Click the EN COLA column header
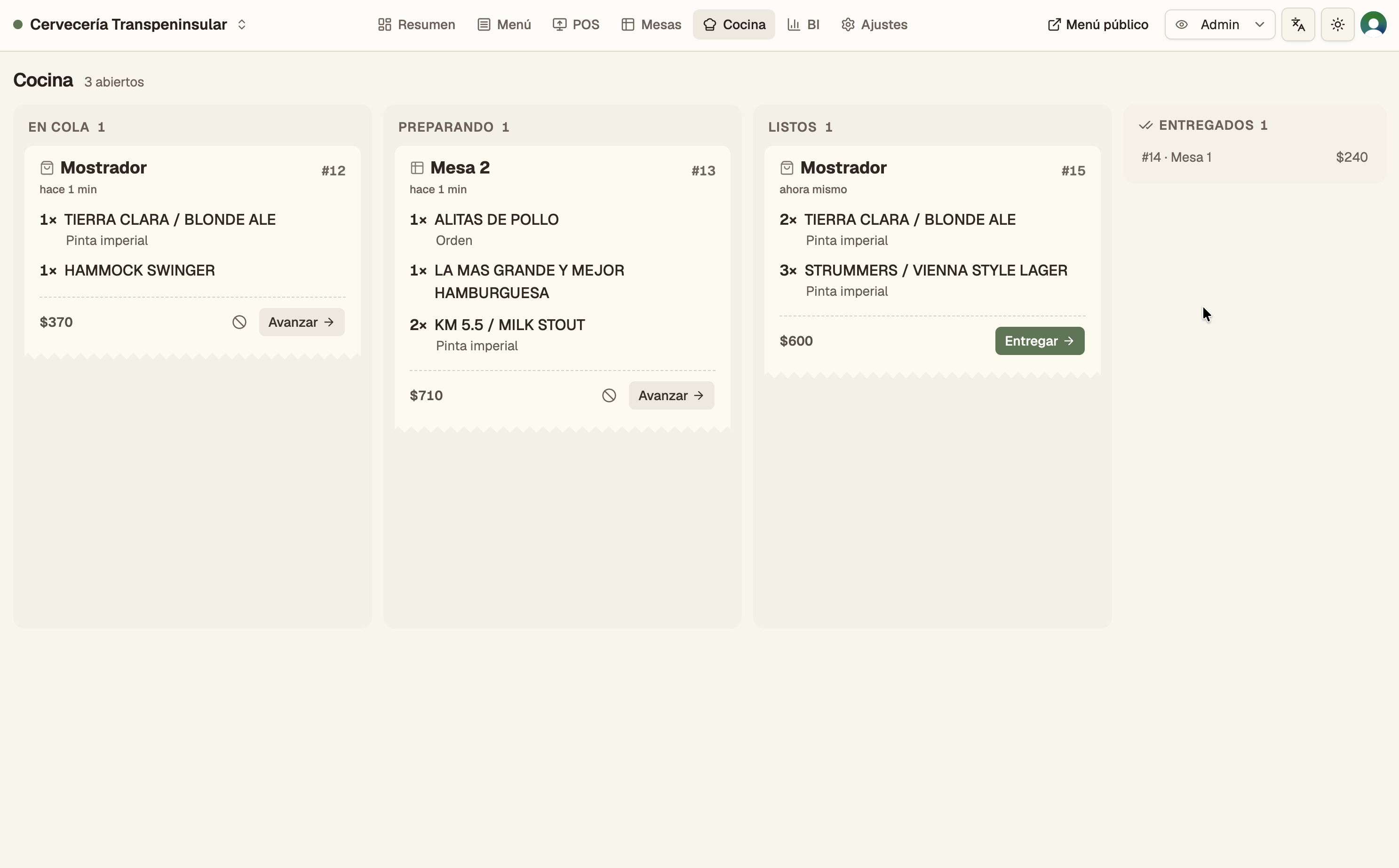Screen dimensions: 1399x868 pos(67,127)
